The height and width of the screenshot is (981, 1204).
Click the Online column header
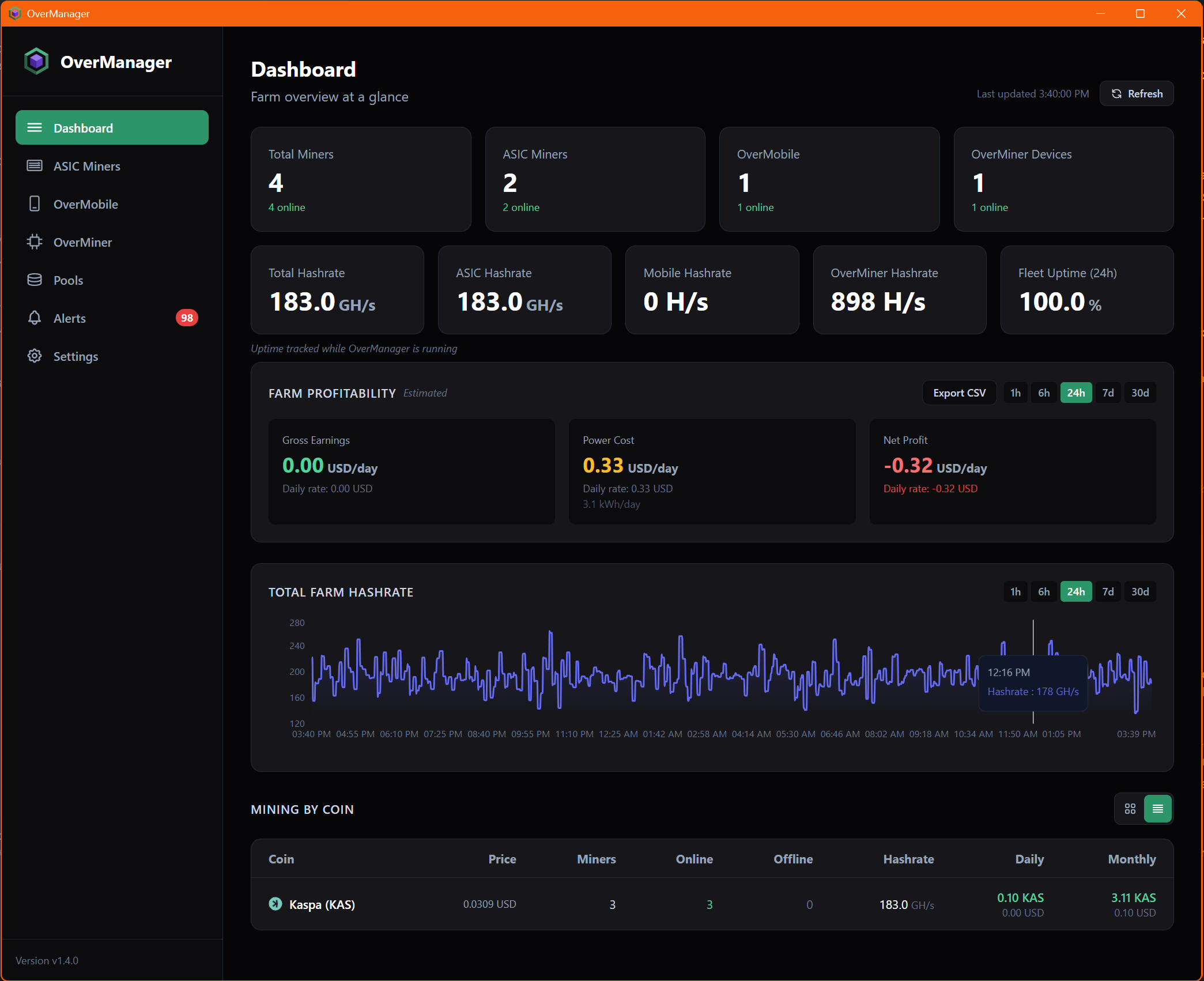point(695,859)
